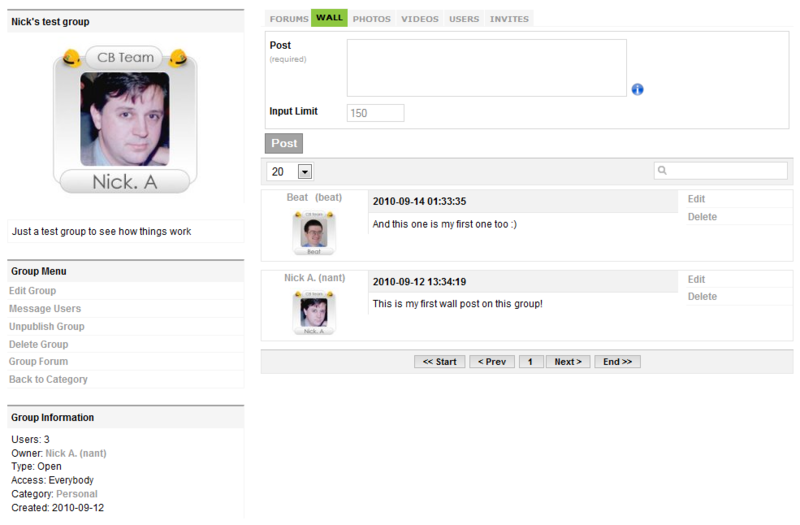Viewport: 800px width, 525px height.
Task: Go to the Users tab
Action: pos(464,19)
